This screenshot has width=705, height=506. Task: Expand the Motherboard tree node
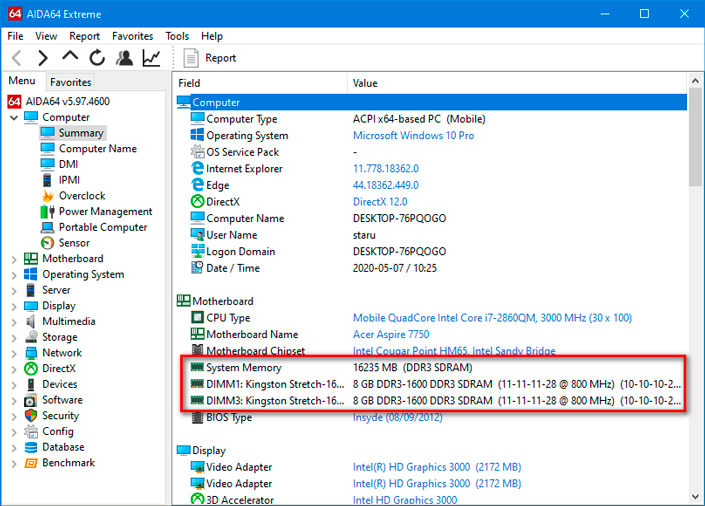tap(14, 259)
